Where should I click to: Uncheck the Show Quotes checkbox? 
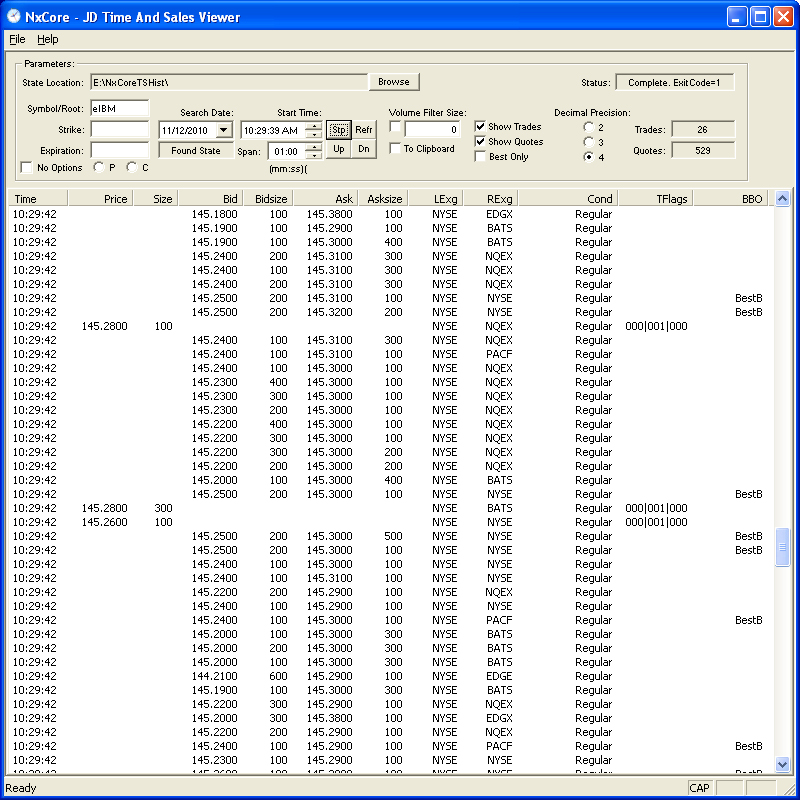[x=481, y=142]
